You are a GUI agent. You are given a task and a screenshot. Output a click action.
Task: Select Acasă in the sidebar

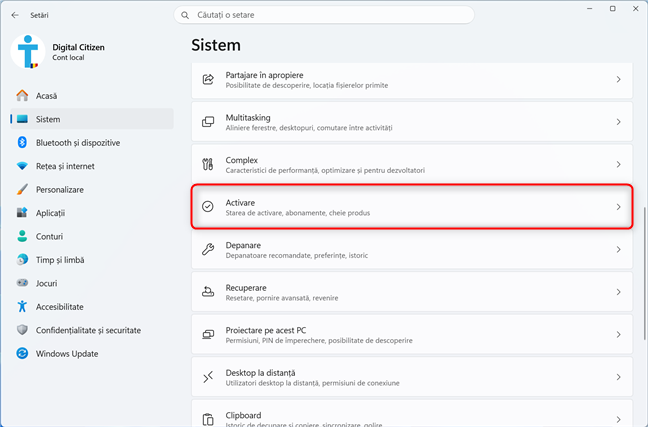click(x=92, y=96)
